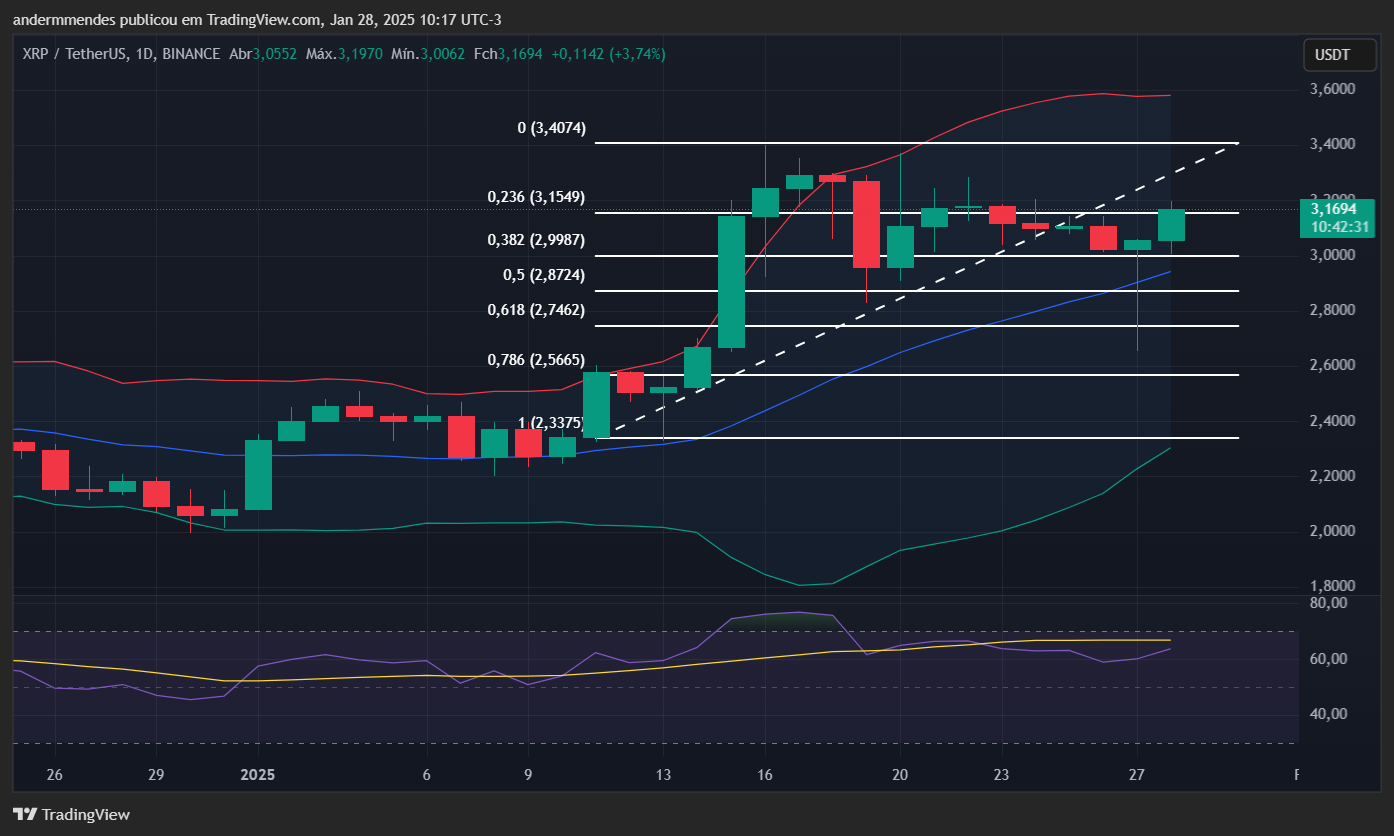Click the Fch closing value 3,1694 in header

(520, 54)
